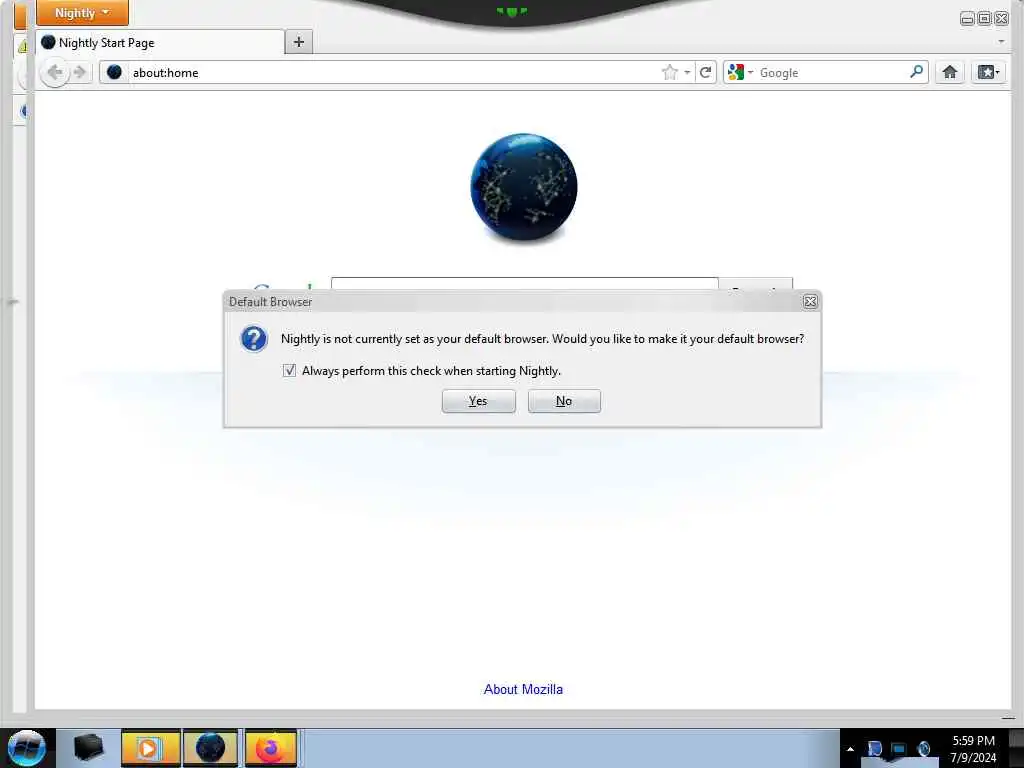
Task: Click Yes to set default browser
Action: click(x=479, y=401)
